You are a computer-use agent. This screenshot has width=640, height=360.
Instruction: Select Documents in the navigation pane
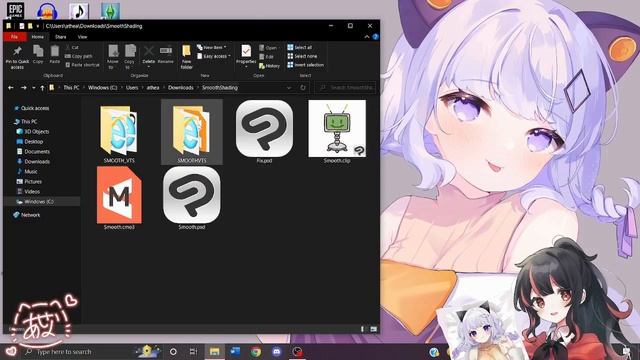(33, 151)
